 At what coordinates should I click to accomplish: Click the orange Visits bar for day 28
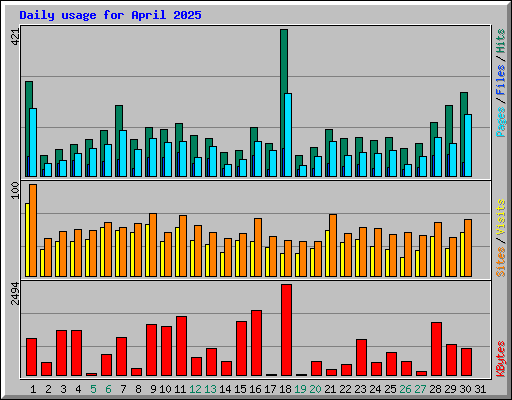click(x=438, y=249)
